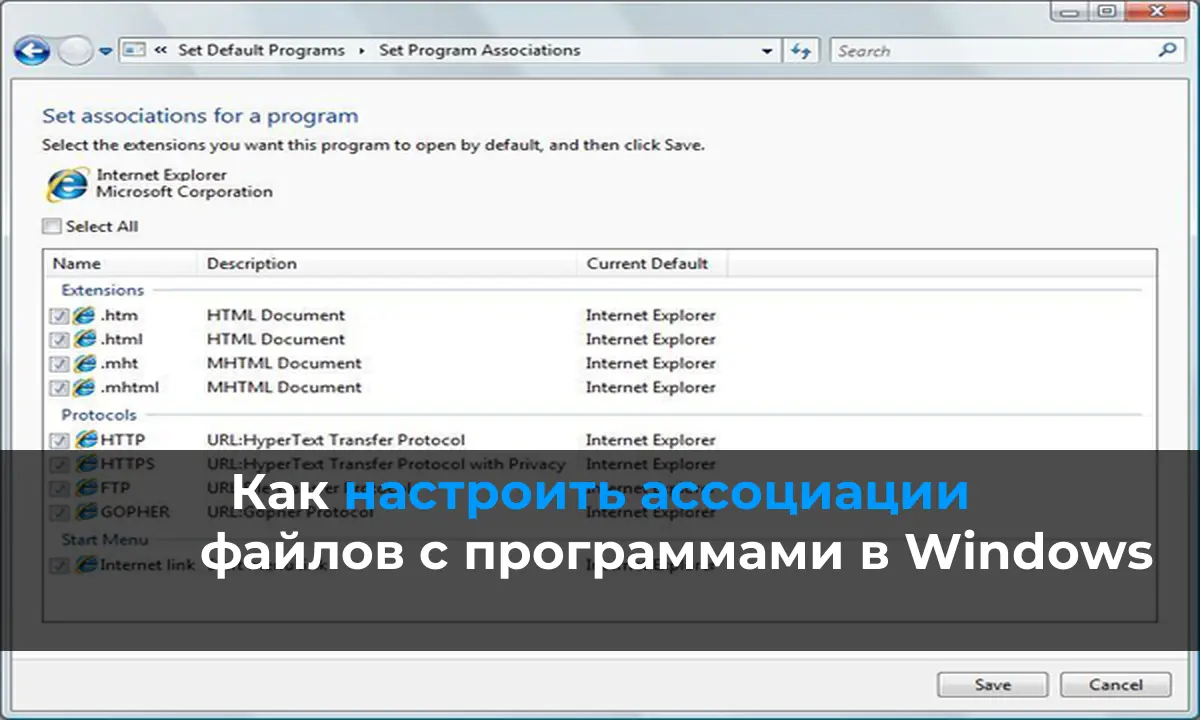Click the IE icon beside .htm
This screenshot has height=720, width=1200.
(85, 315)
